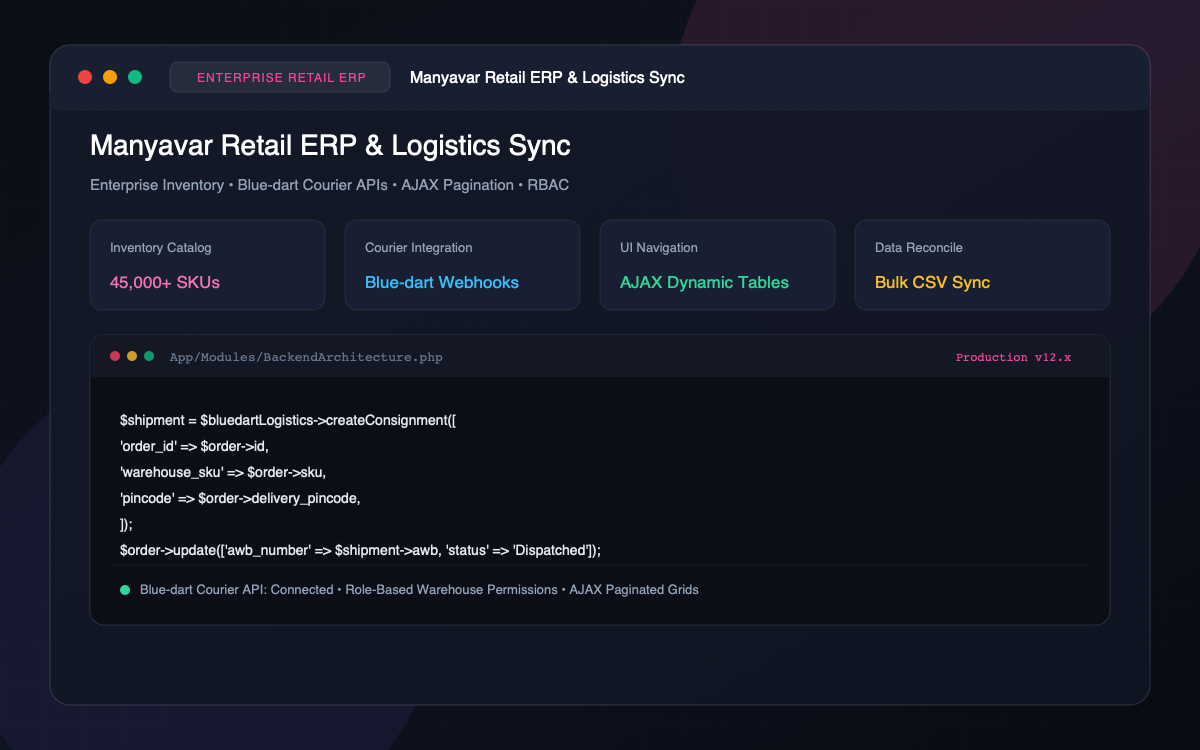Viewport: 1200px width, 750px height.
Task: Open the Courier Integration card
Action: coord(462,265)
